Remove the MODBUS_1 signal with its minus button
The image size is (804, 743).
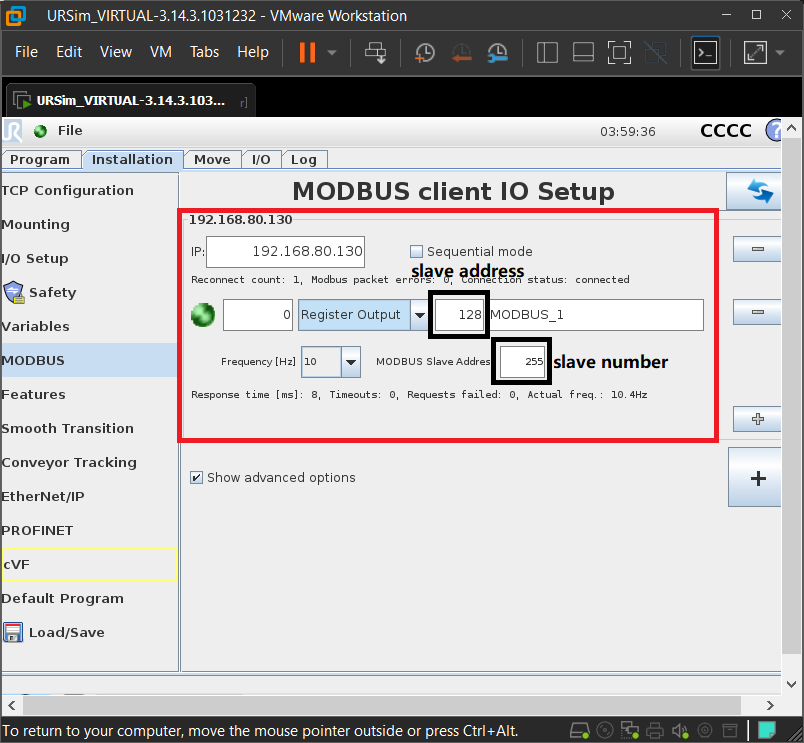click(x=757, y=312)
